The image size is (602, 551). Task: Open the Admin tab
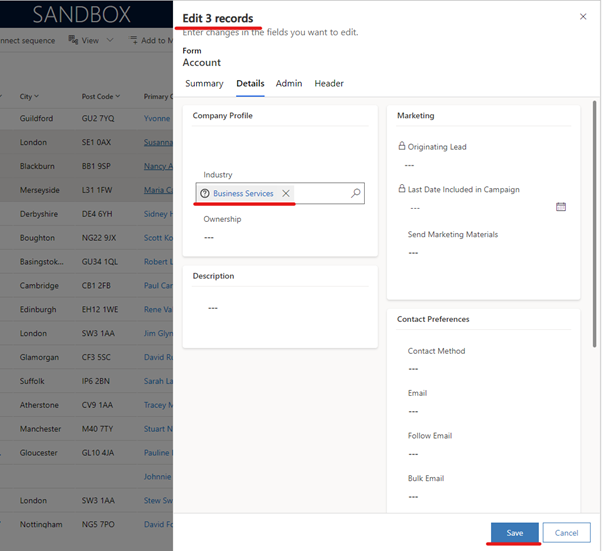289,84
